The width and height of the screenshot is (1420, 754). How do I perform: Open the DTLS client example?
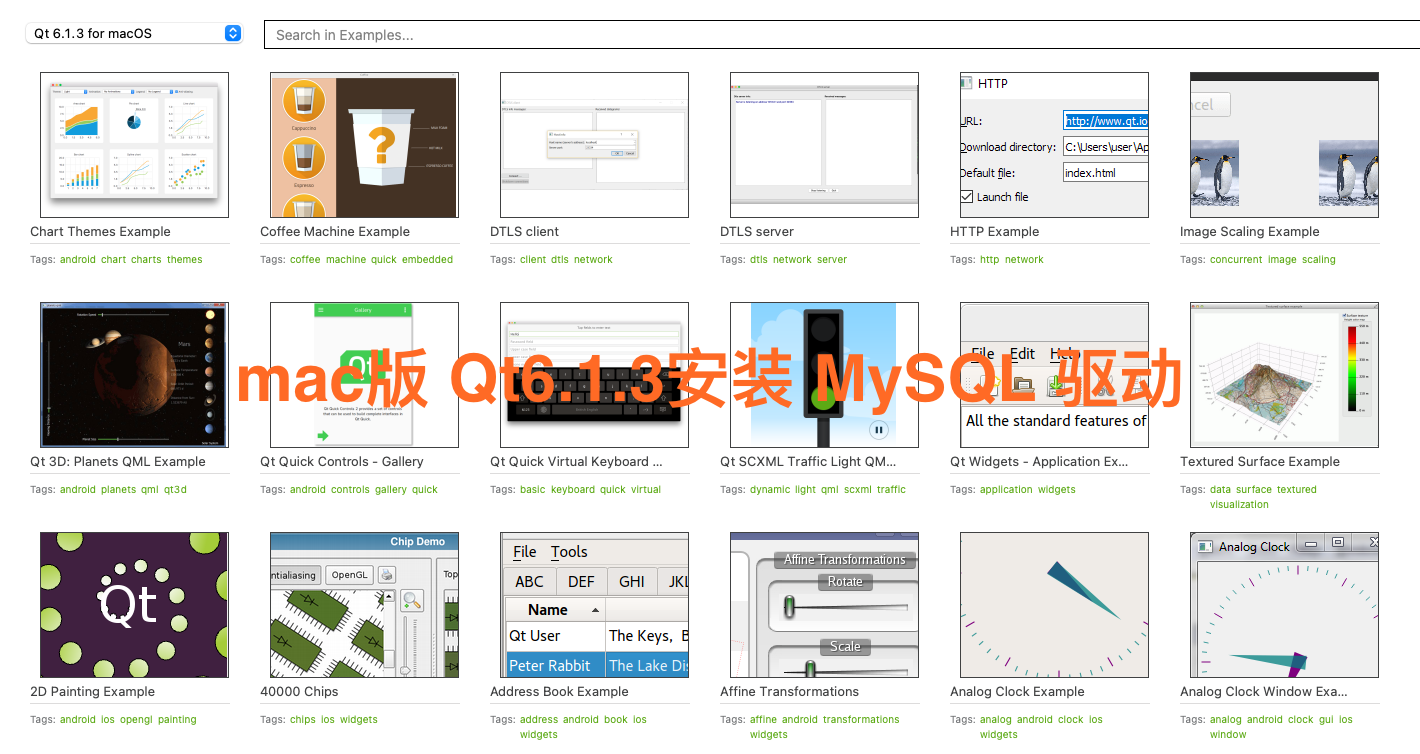pos(594,145)
